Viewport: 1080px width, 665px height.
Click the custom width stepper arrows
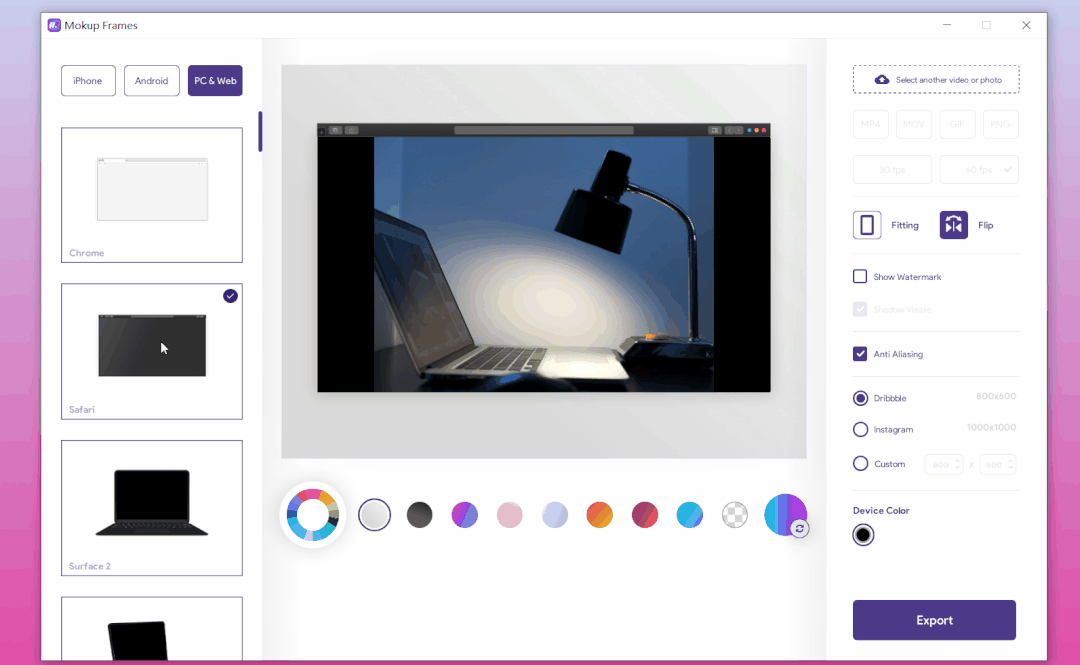click(957, 464)
